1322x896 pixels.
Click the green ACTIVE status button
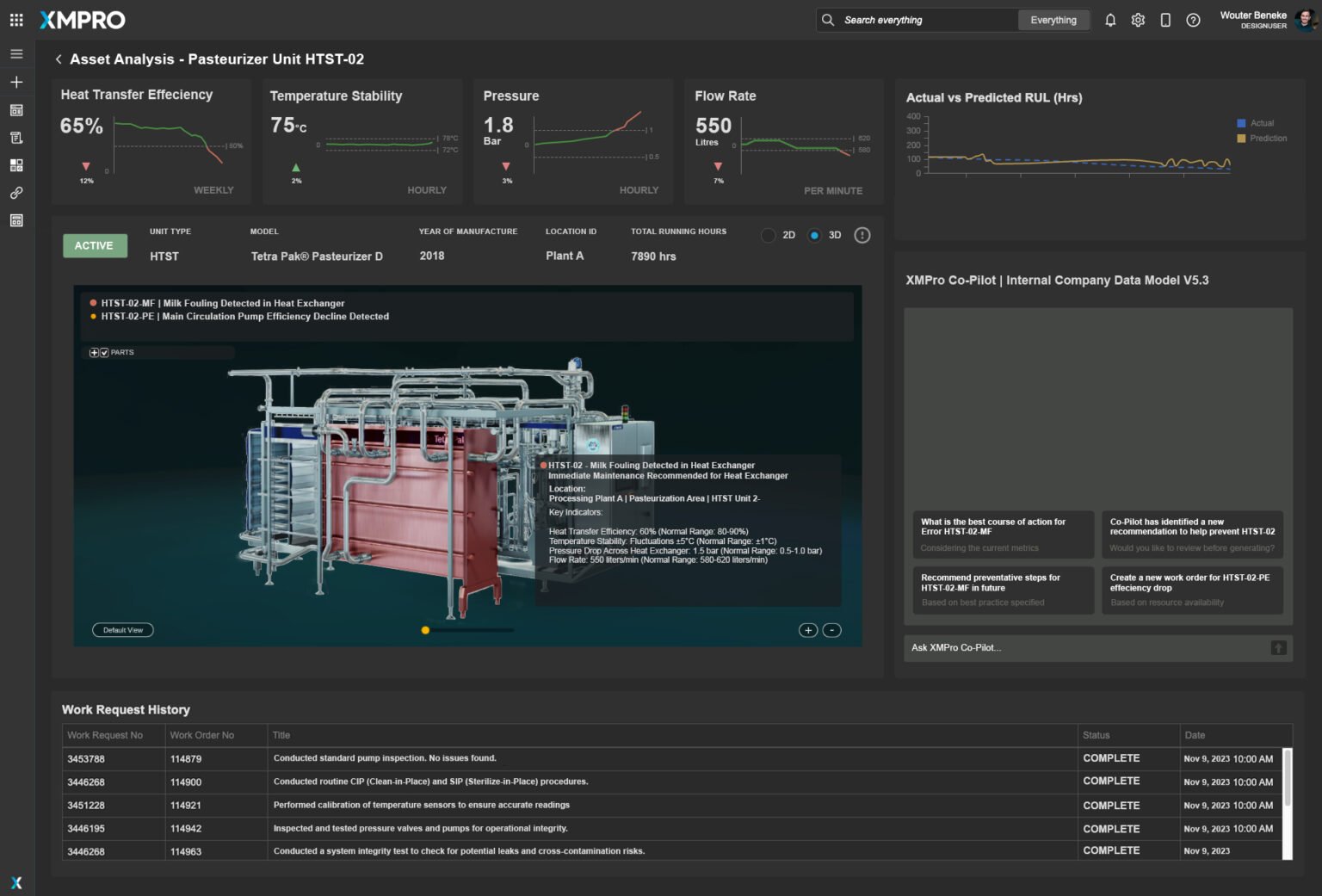point(94,246)
